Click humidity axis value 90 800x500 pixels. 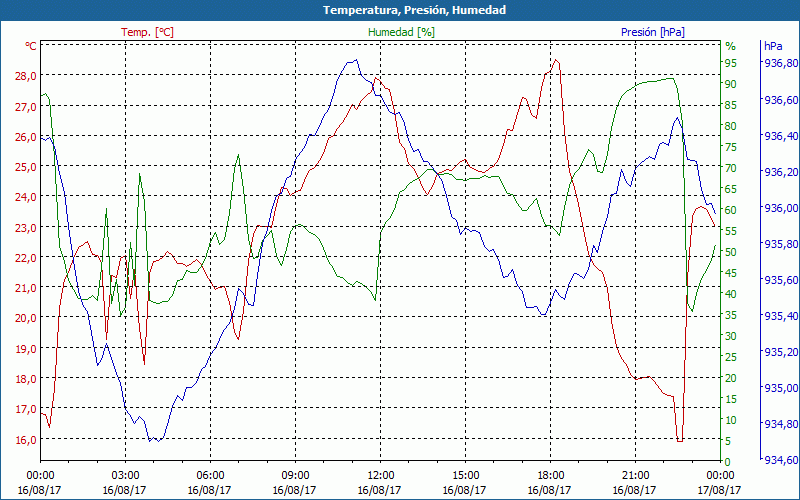731,84
